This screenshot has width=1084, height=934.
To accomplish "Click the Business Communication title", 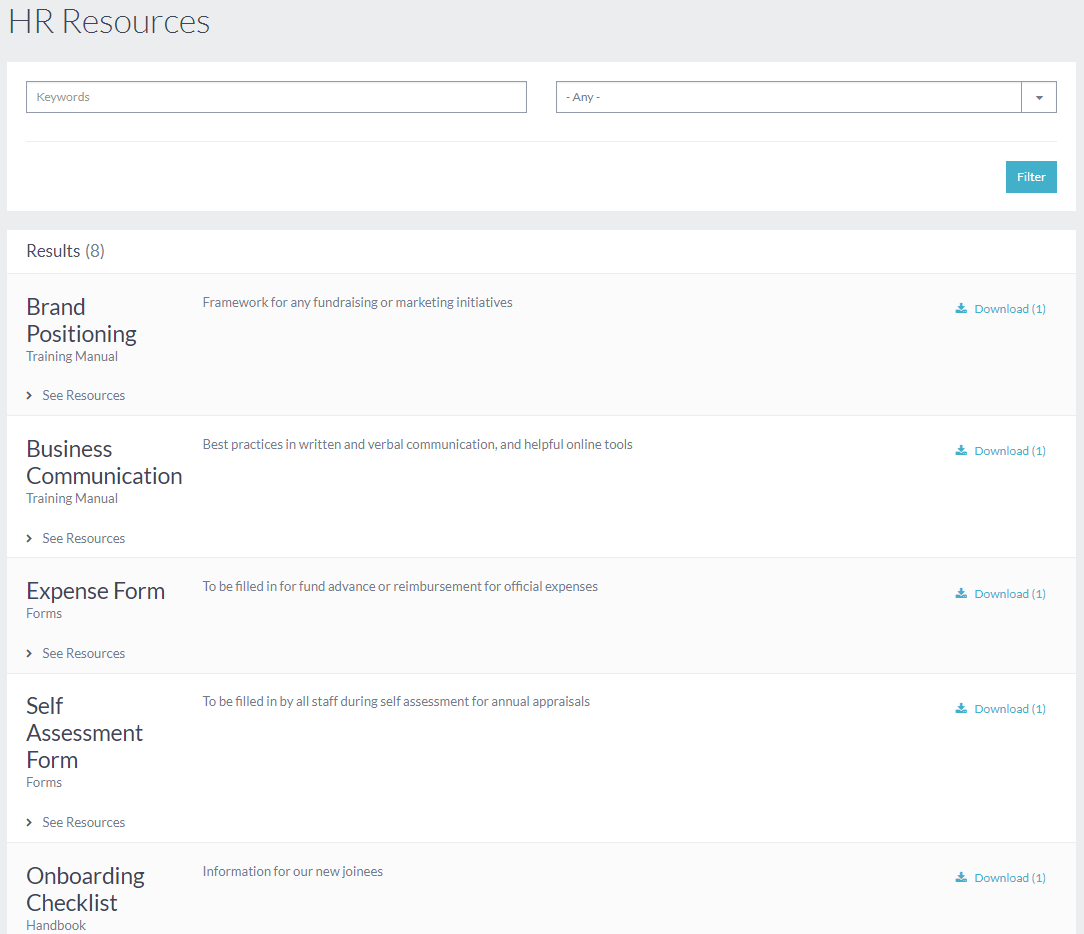I will coord(104,463).
